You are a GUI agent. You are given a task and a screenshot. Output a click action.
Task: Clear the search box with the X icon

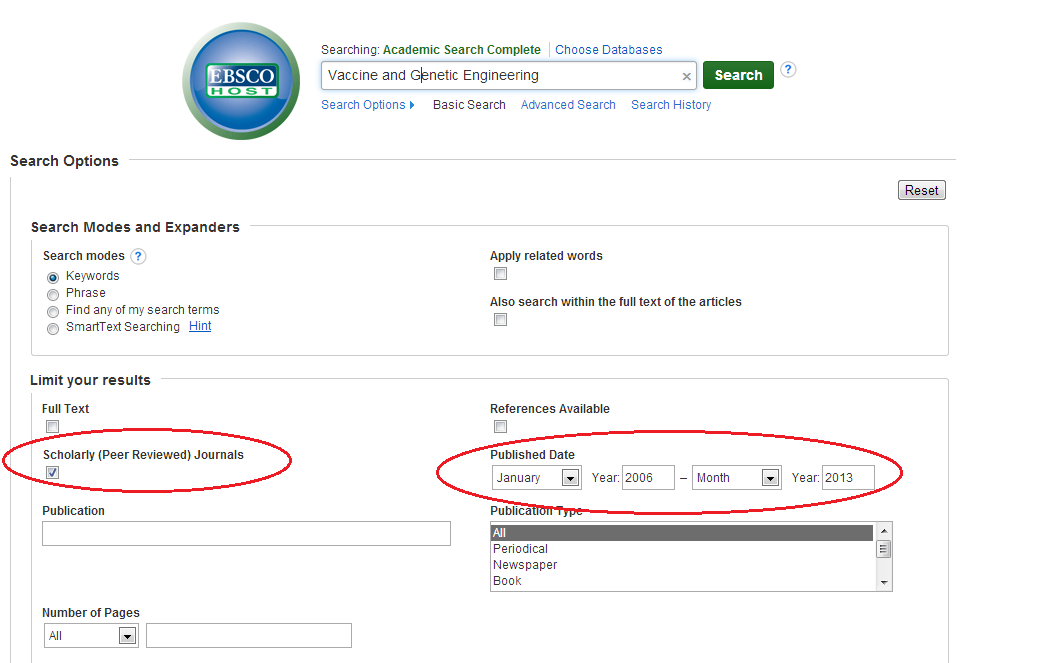[686, 75]
